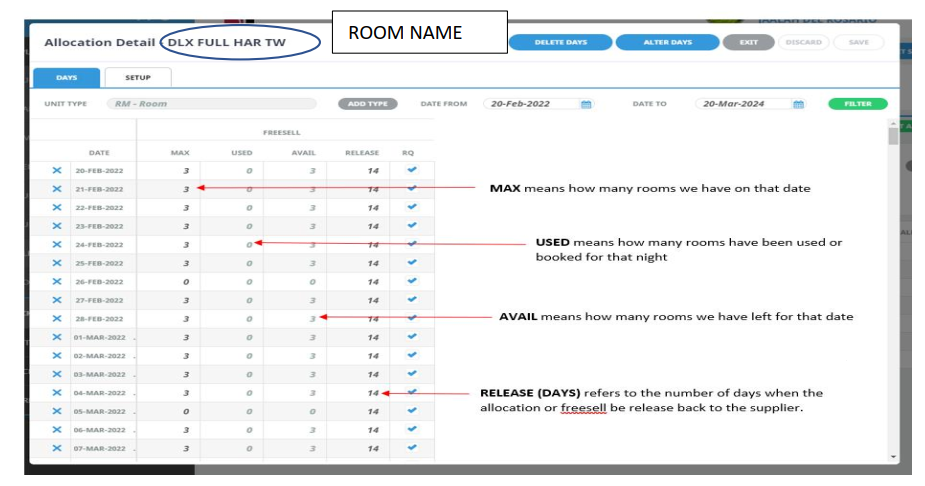925x486 pixels.
Task: Toggle RQ checkmark for 26-FEB-2022
Action: [412, 281]
